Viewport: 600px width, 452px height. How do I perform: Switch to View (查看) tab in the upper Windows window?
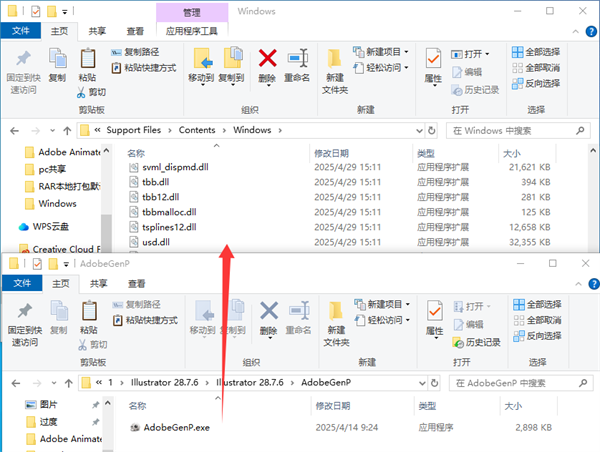[135, 31]
